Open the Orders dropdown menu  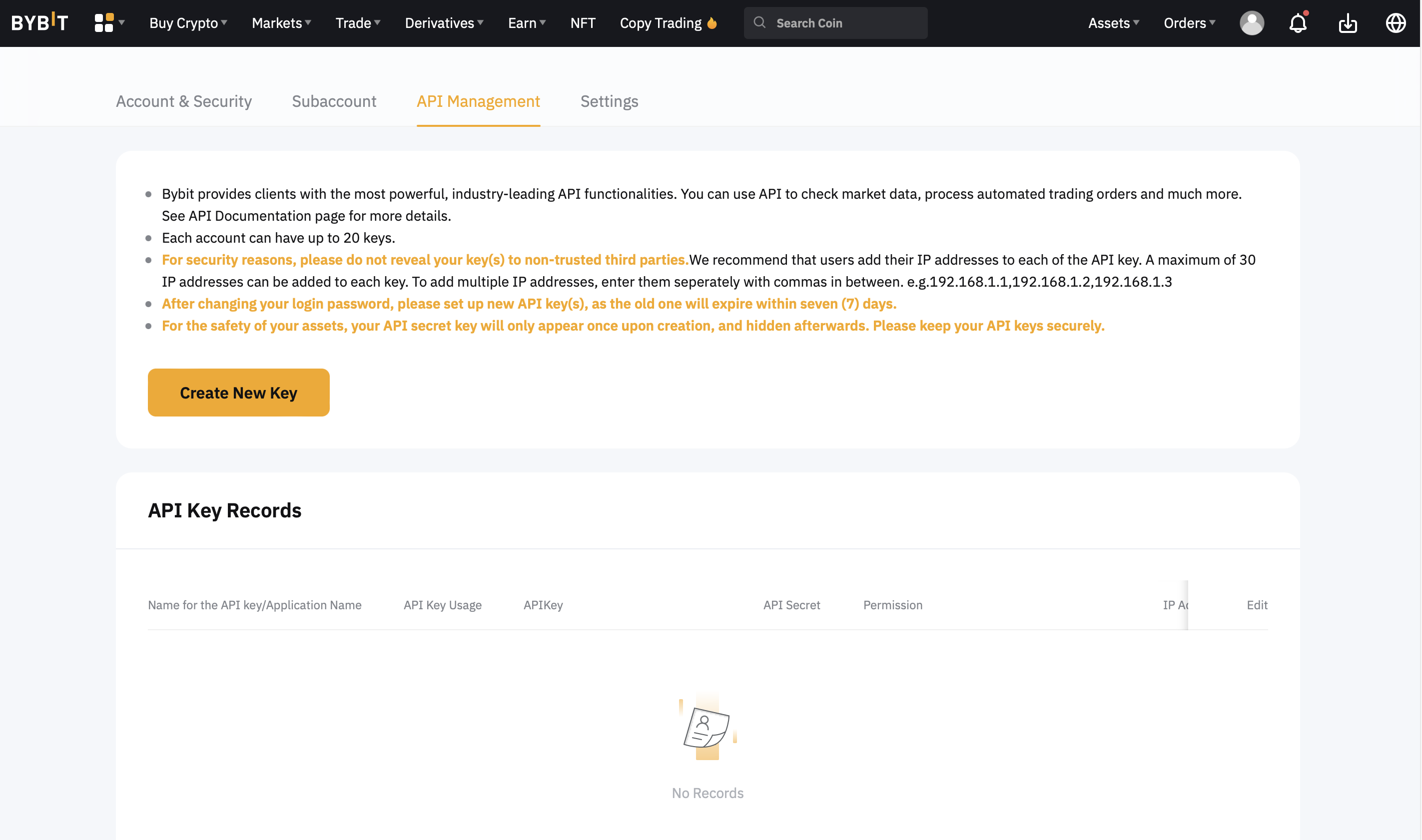pyautogui.click(x=1189, y=23)
